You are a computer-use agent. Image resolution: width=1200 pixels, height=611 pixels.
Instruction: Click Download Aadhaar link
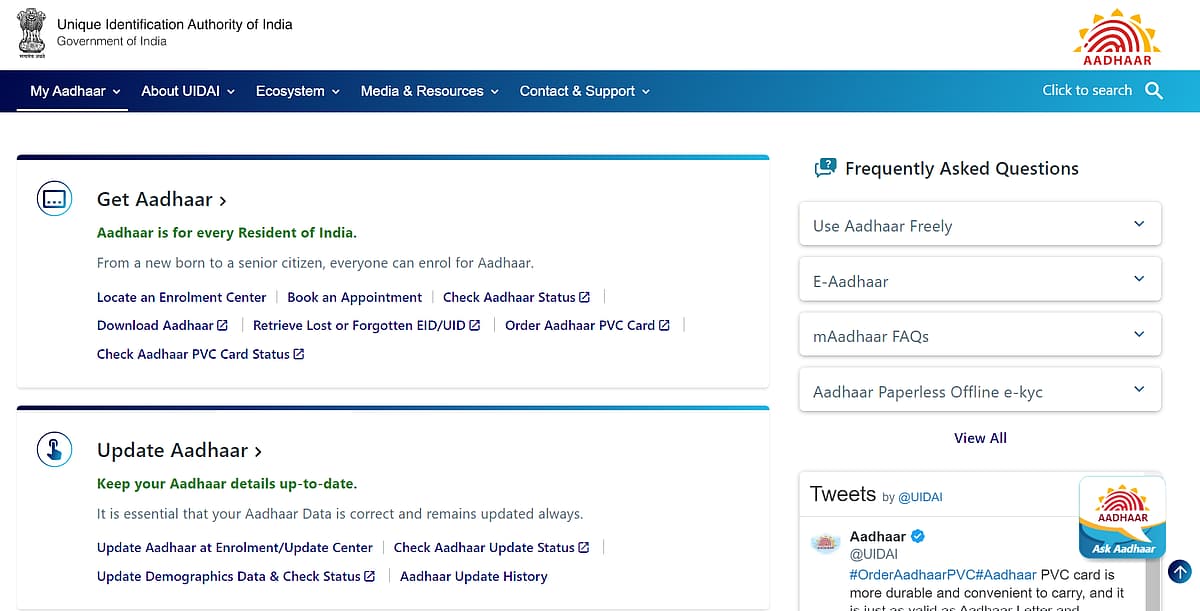tap(155, 325)
